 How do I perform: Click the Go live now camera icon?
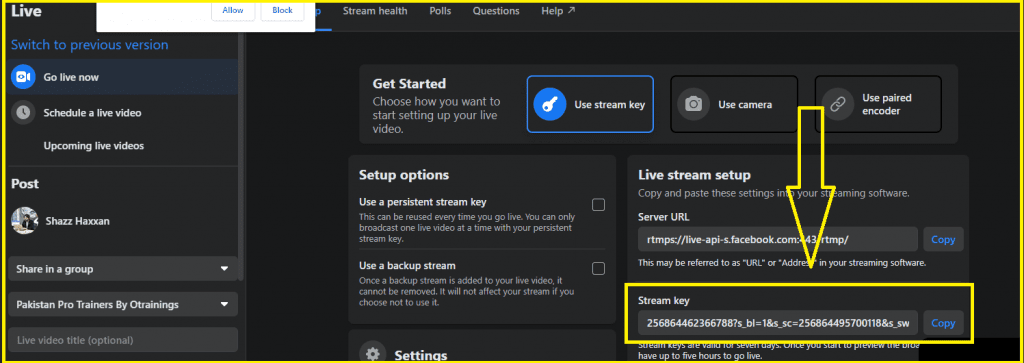click(23, 77)
